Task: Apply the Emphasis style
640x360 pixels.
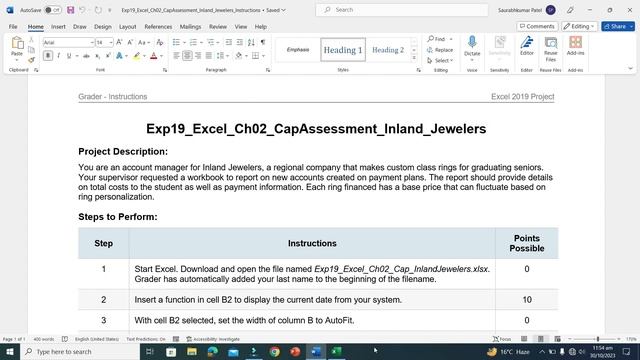Action: point(298,50)
